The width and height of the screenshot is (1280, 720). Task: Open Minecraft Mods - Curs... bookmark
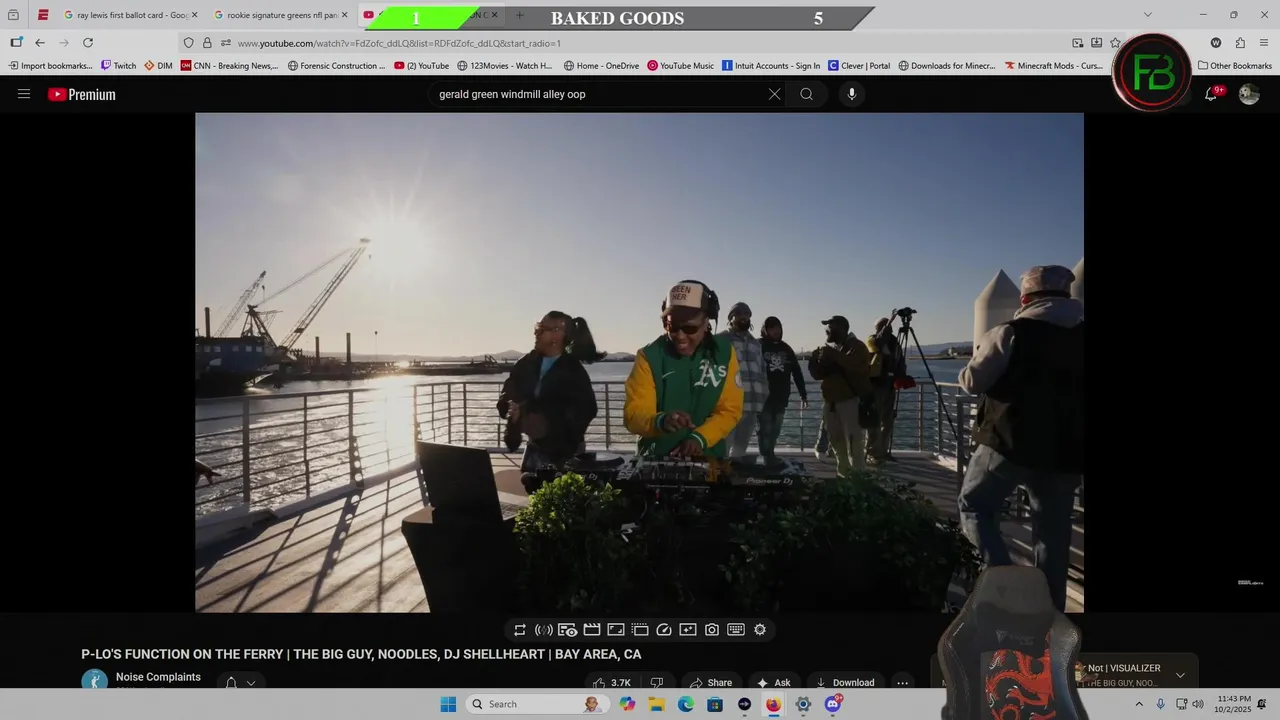click(1053, 66)
